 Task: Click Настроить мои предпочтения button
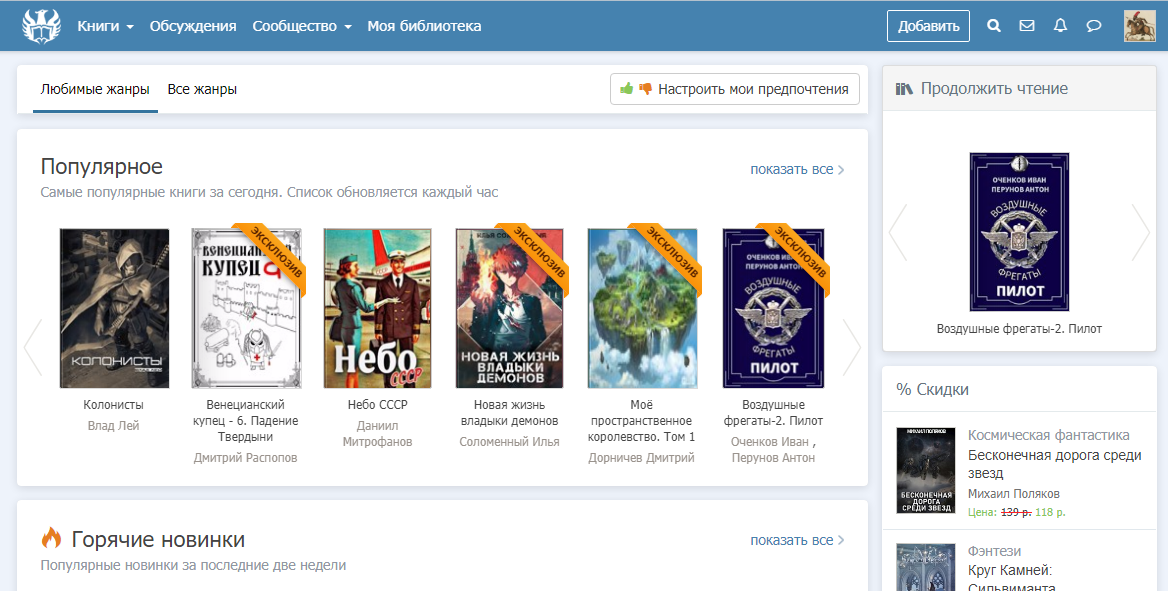tap(734, 89)
